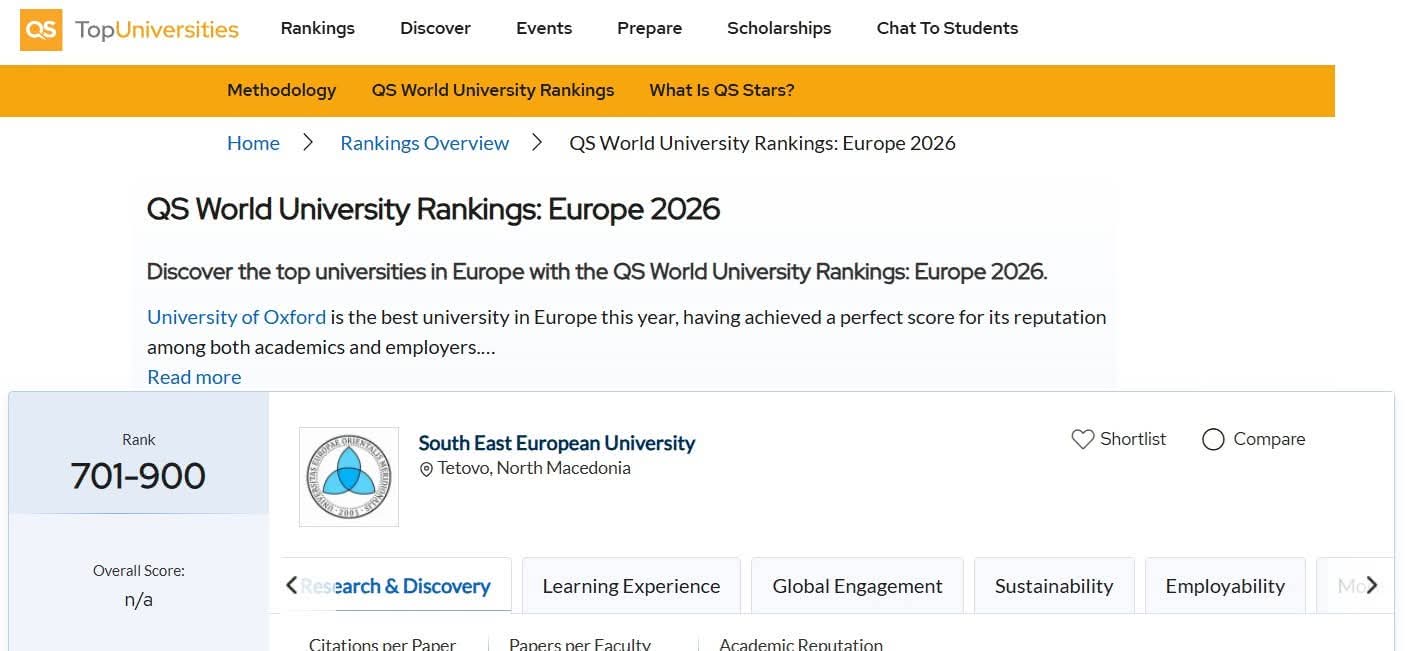Click the QS TopUniversities logo

click(129, 29)
